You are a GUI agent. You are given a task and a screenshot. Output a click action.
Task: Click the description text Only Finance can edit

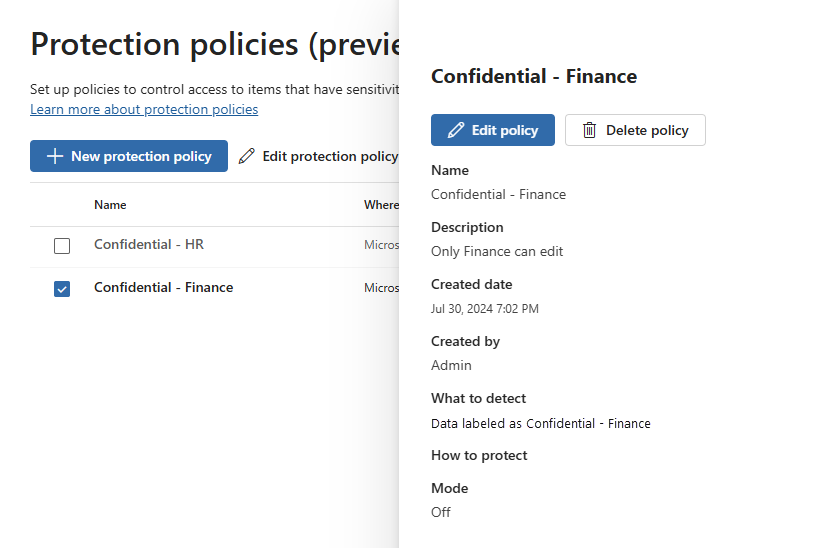click(x=497, y=251)
